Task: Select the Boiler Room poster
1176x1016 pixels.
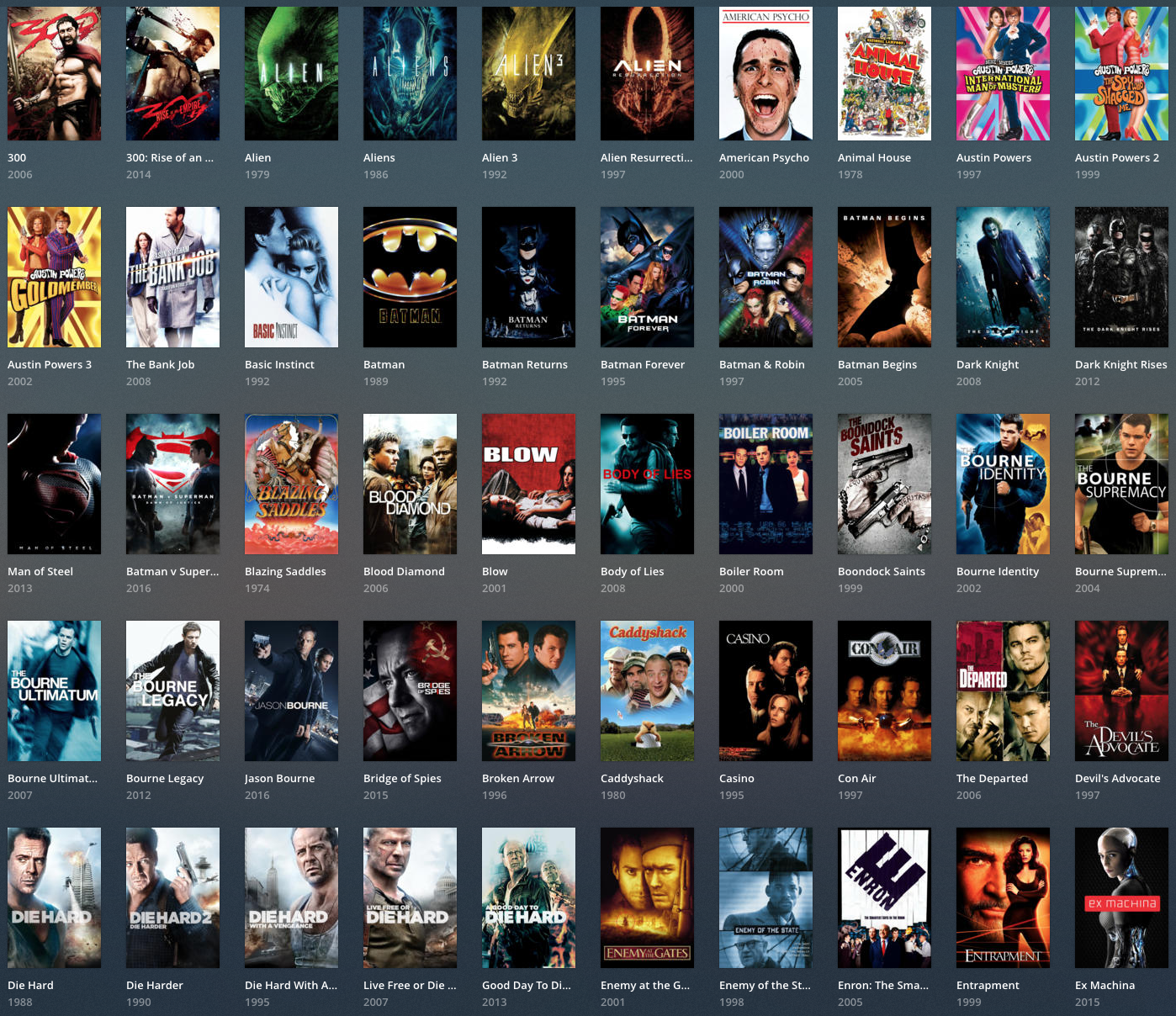Action: coord(765,484)
